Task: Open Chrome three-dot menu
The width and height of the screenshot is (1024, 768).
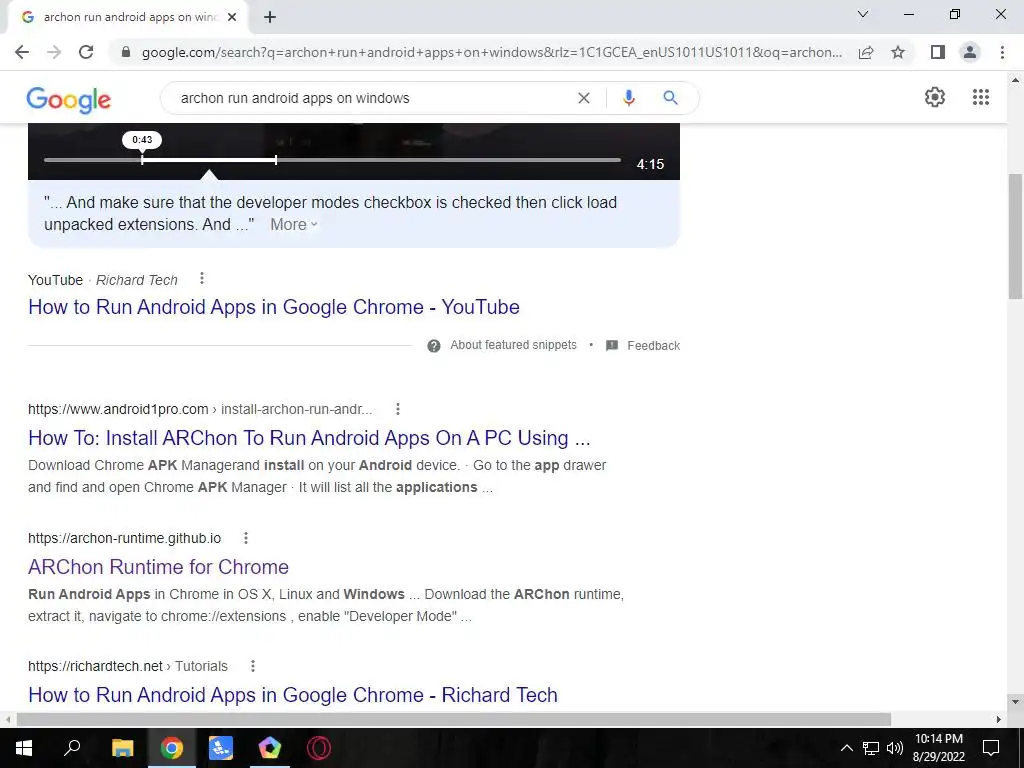Action: click(x=1002, y=52)
